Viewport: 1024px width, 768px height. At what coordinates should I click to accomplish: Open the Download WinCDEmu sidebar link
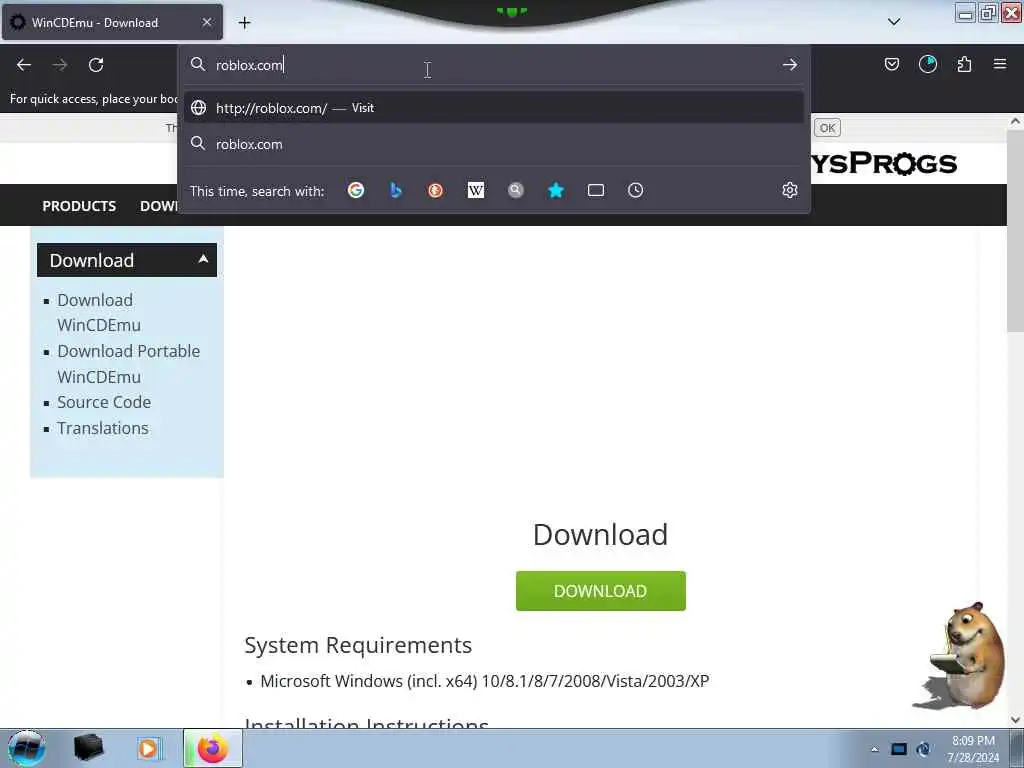coord(99,313)
